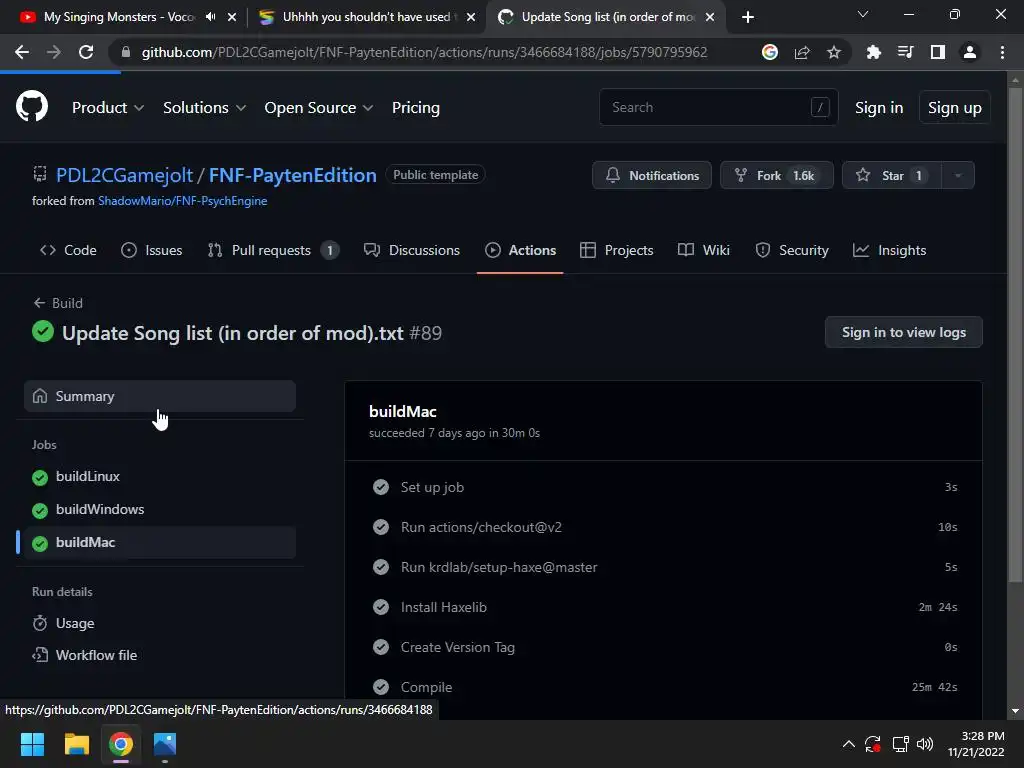Click the share page icon in address bar
Screen dimensions: 1024x768
click(802, 52)
